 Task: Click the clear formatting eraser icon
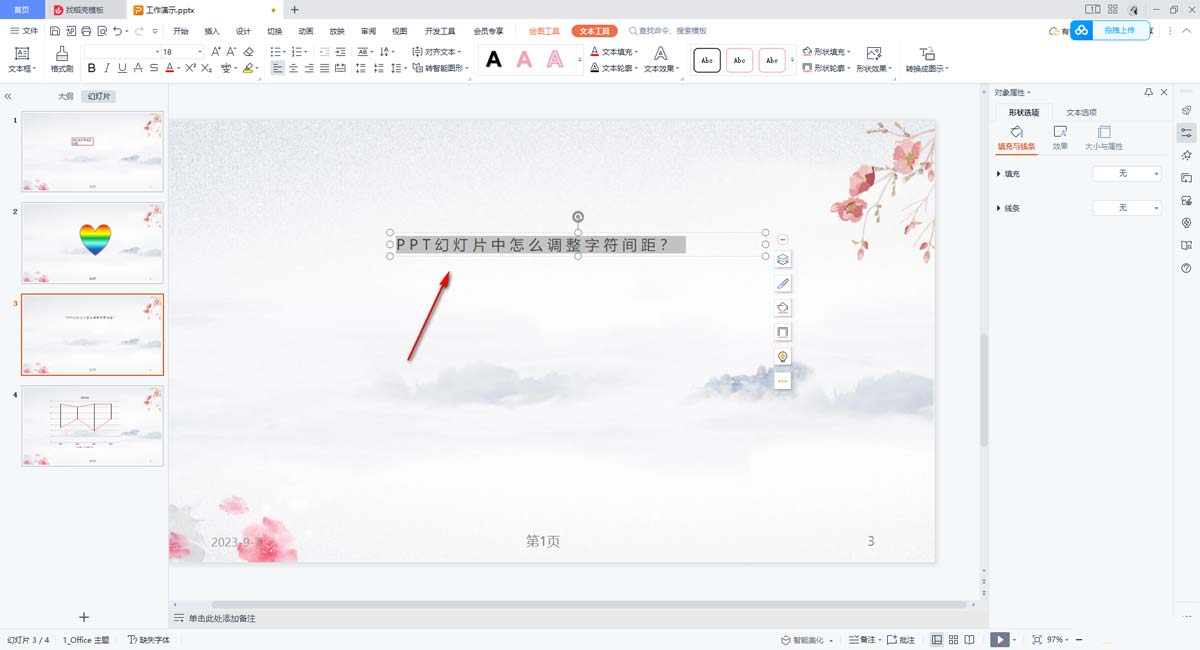pos(247,51)
